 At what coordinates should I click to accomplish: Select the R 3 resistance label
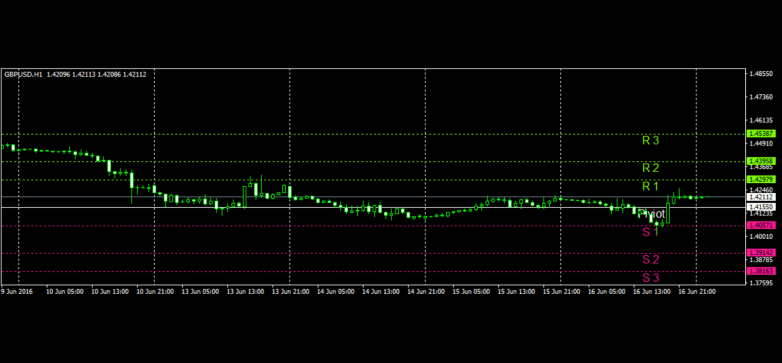650,141
